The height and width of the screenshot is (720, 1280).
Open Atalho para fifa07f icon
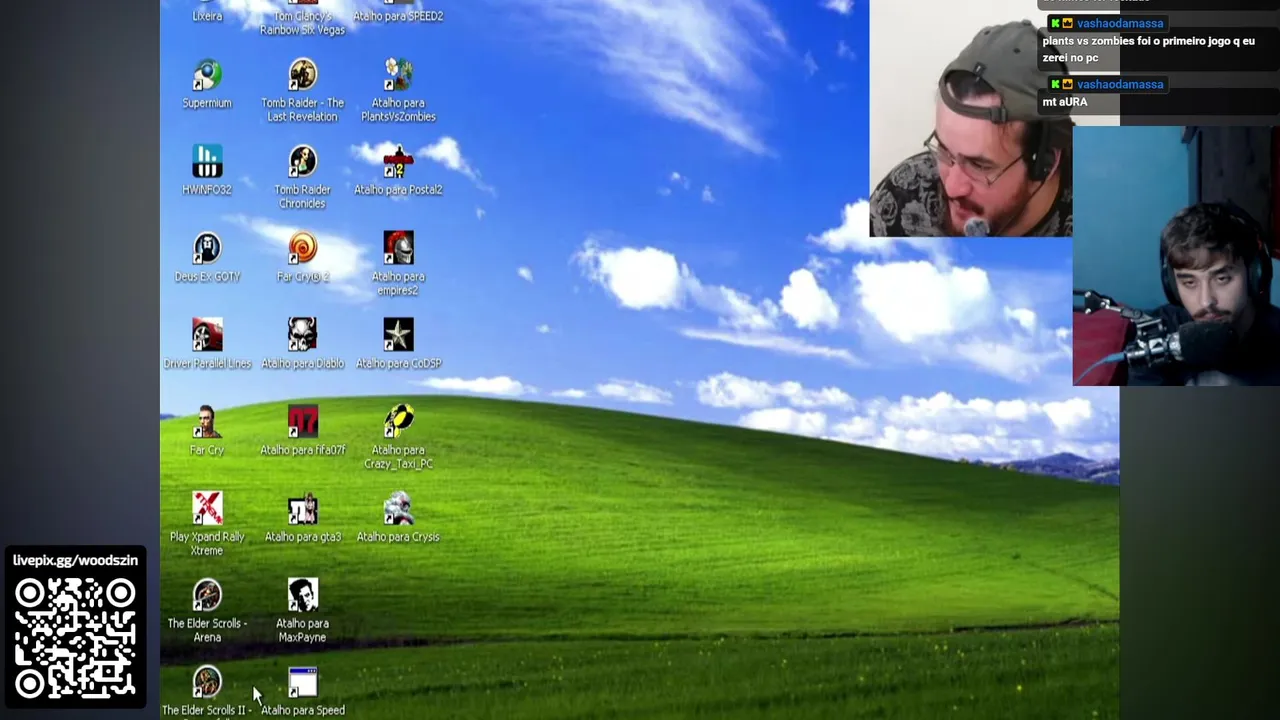302,432
